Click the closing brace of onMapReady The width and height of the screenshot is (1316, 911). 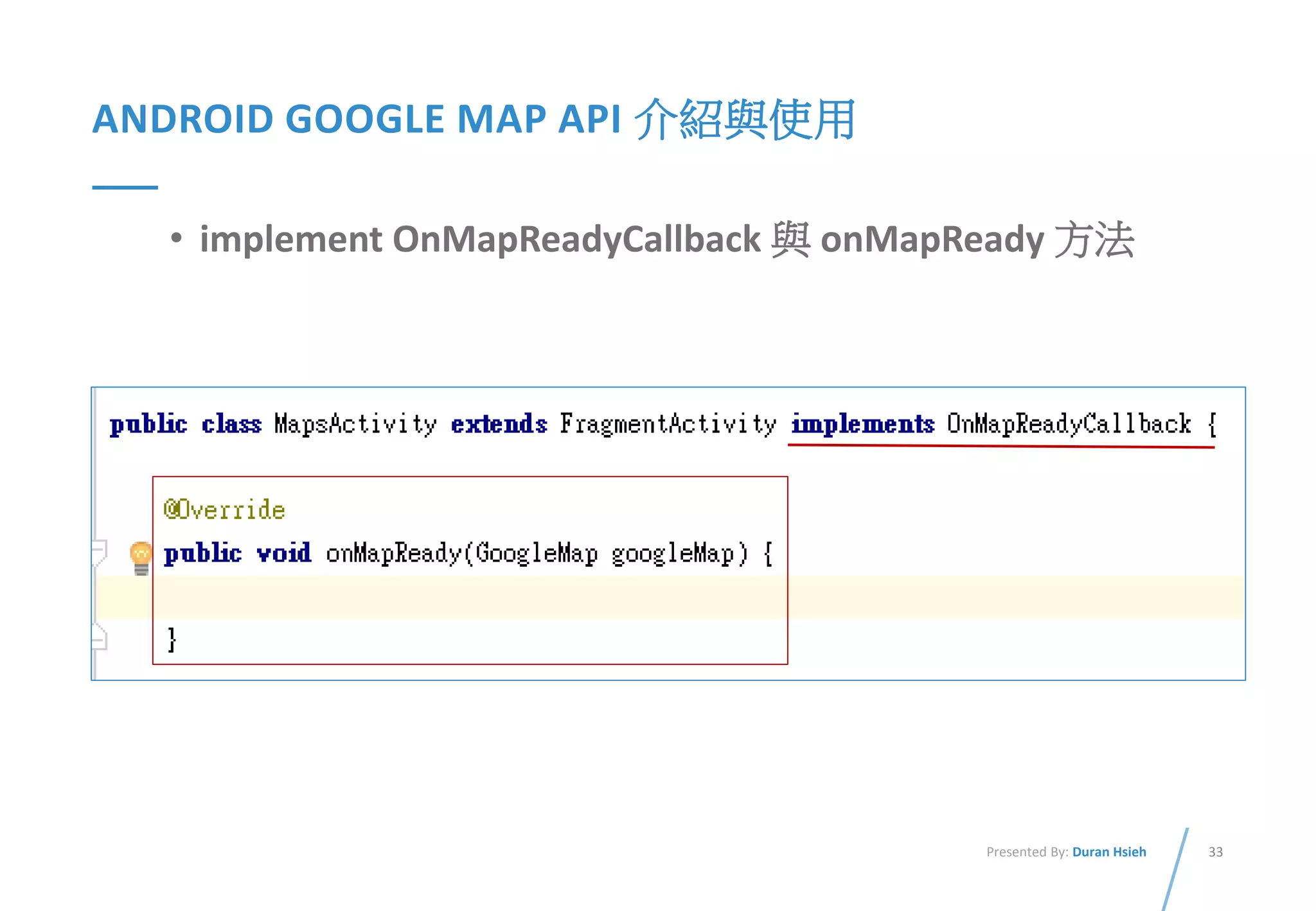click(x=172, y=639)
